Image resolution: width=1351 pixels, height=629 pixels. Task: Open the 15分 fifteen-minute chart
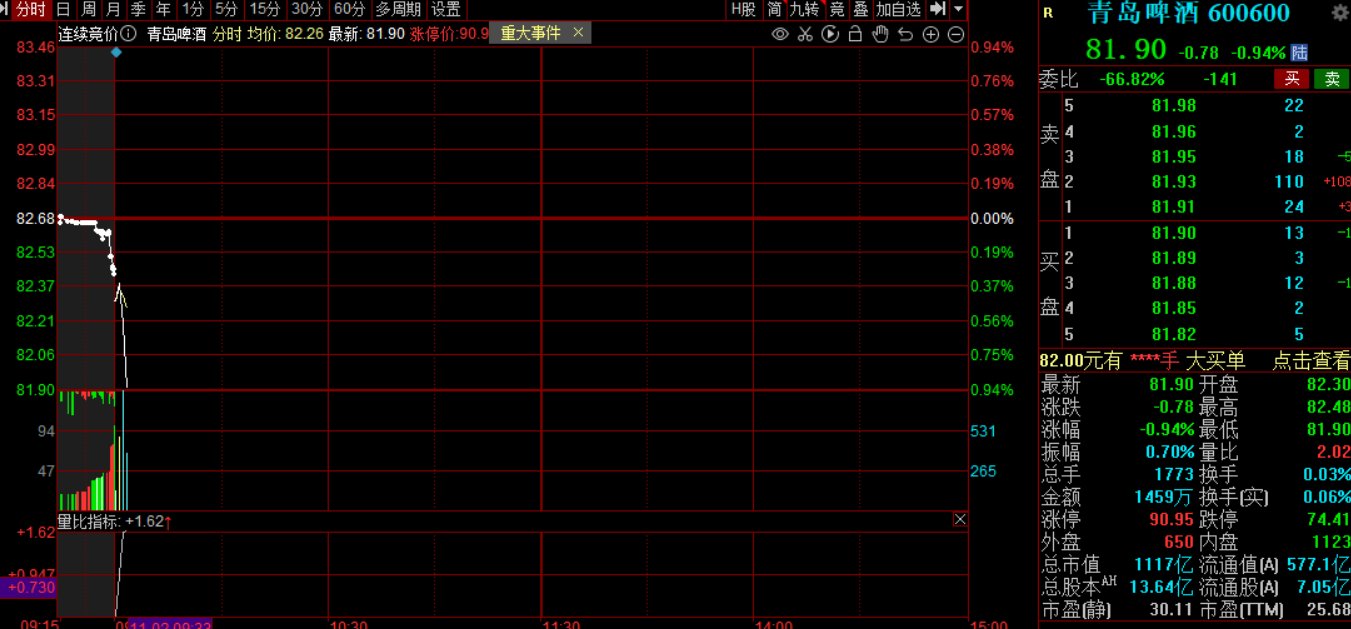[265, 9]
